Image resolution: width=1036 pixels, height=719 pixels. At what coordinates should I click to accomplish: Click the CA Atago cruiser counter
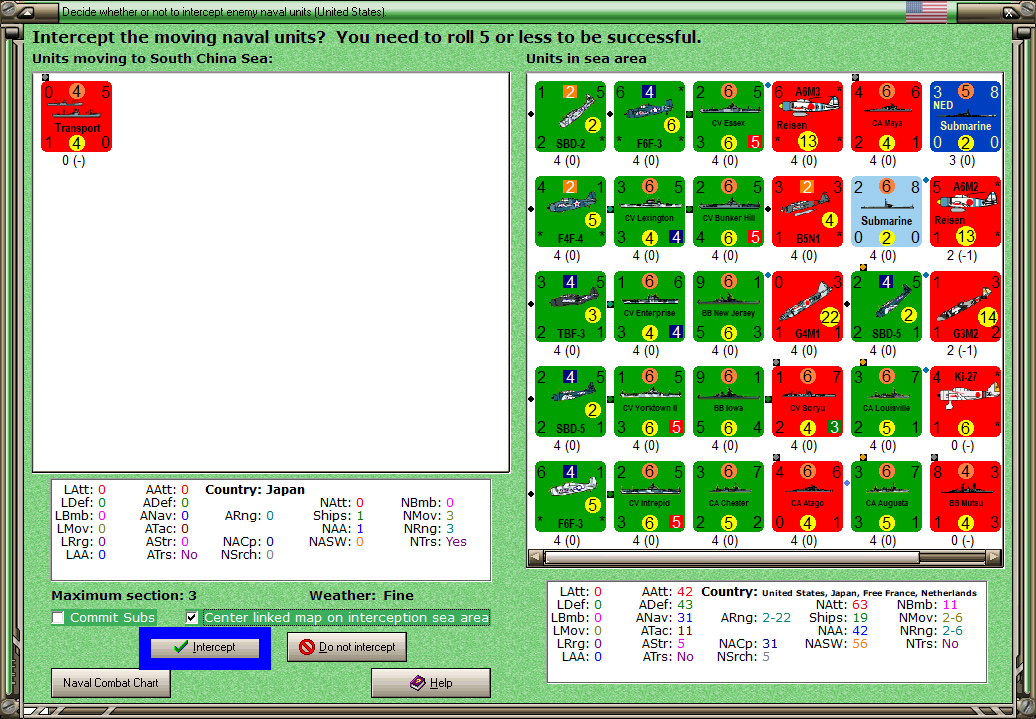pos(807,497)
